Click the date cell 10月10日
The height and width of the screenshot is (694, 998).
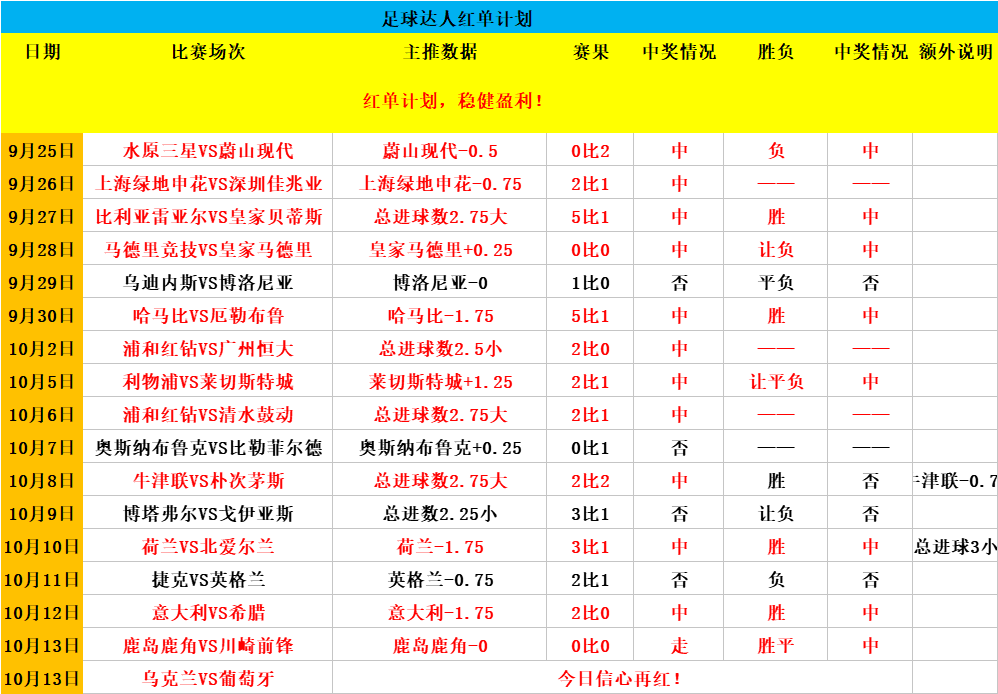pos(41,547)
